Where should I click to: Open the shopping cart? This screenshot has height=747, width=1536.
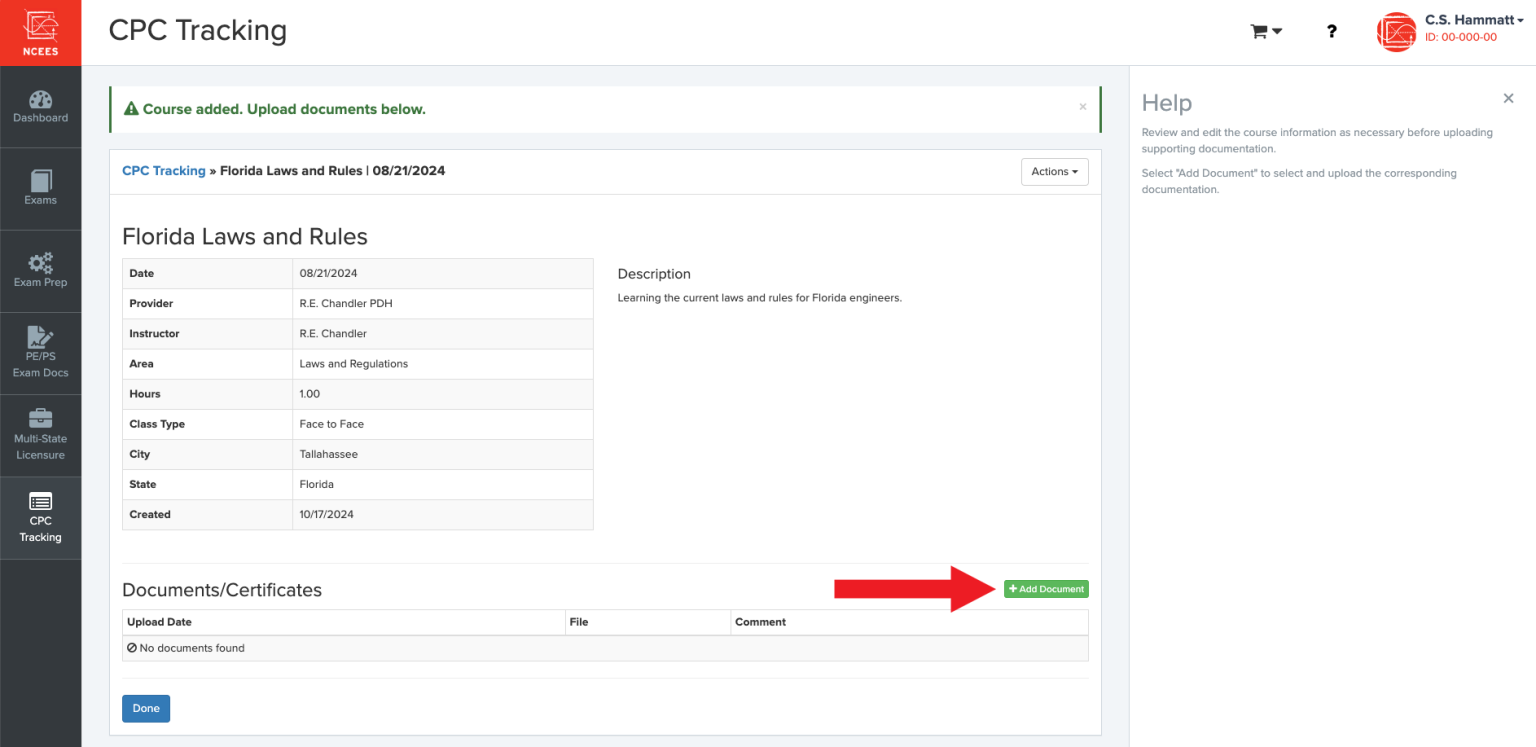(x=1260, y=31)
